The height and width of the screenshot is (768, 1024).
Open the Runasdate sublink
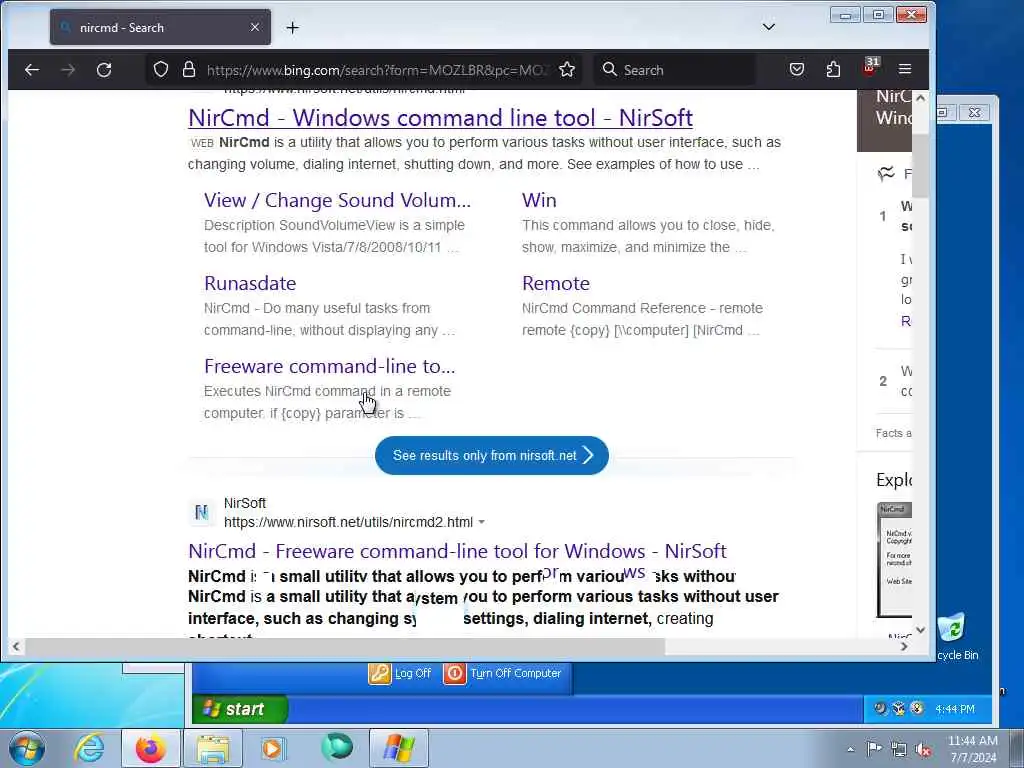tap(249, 283)
